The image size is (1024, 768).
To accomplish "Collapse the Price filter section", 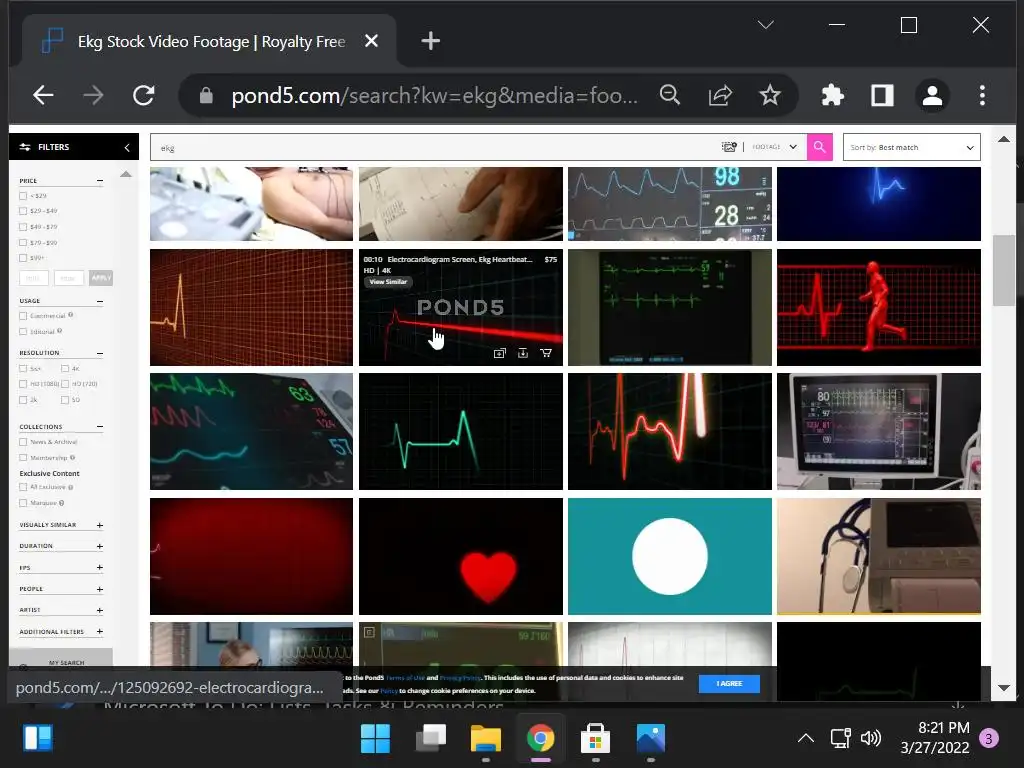I will coord(100,180).
